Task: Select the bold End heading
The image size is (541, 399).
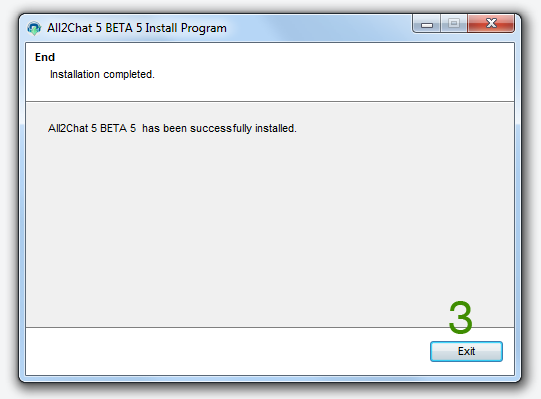Action: coord(45,57)
